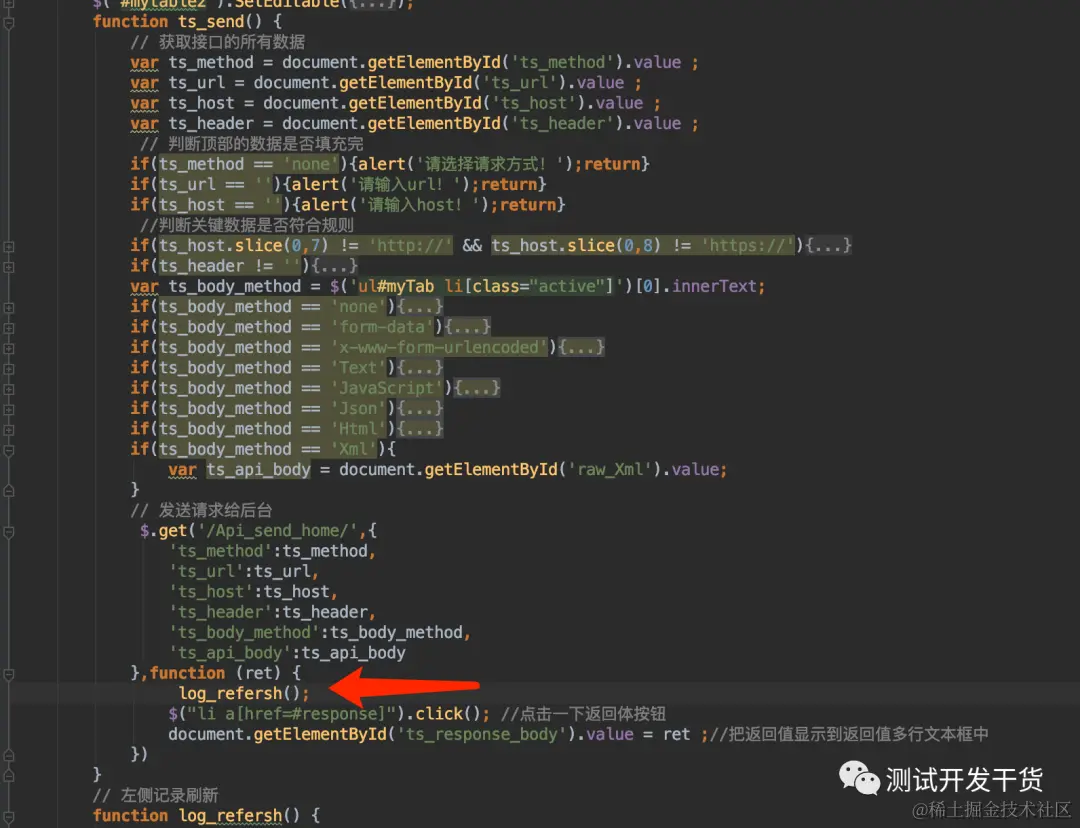Click the 'ts_header':ts_header parameter line
The height and width of the screenshot is (828, 1080).
click(x=272, y=612)
